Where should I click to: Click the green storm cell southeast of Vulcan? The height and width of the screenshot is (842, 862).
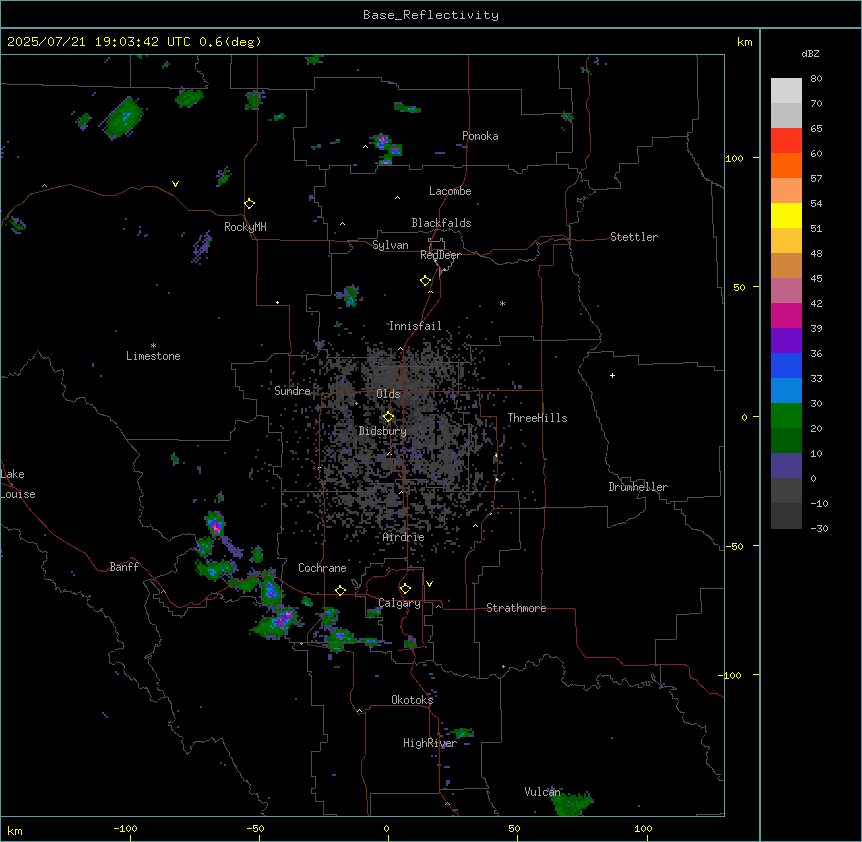pyautogui.click(x=572, y=804)
